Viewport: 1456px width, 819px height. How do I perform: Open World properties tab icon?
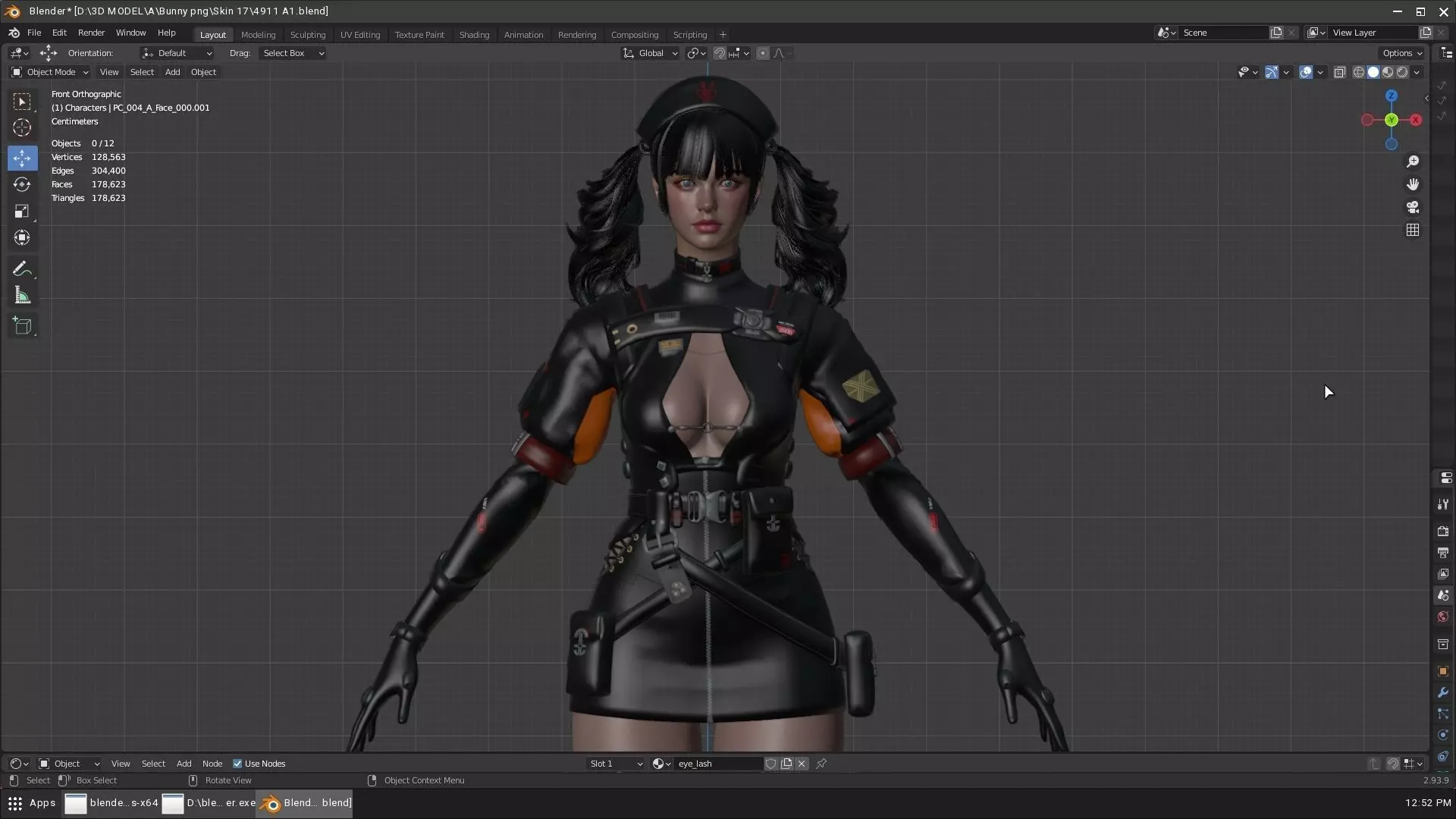[x=1443, y=617]
